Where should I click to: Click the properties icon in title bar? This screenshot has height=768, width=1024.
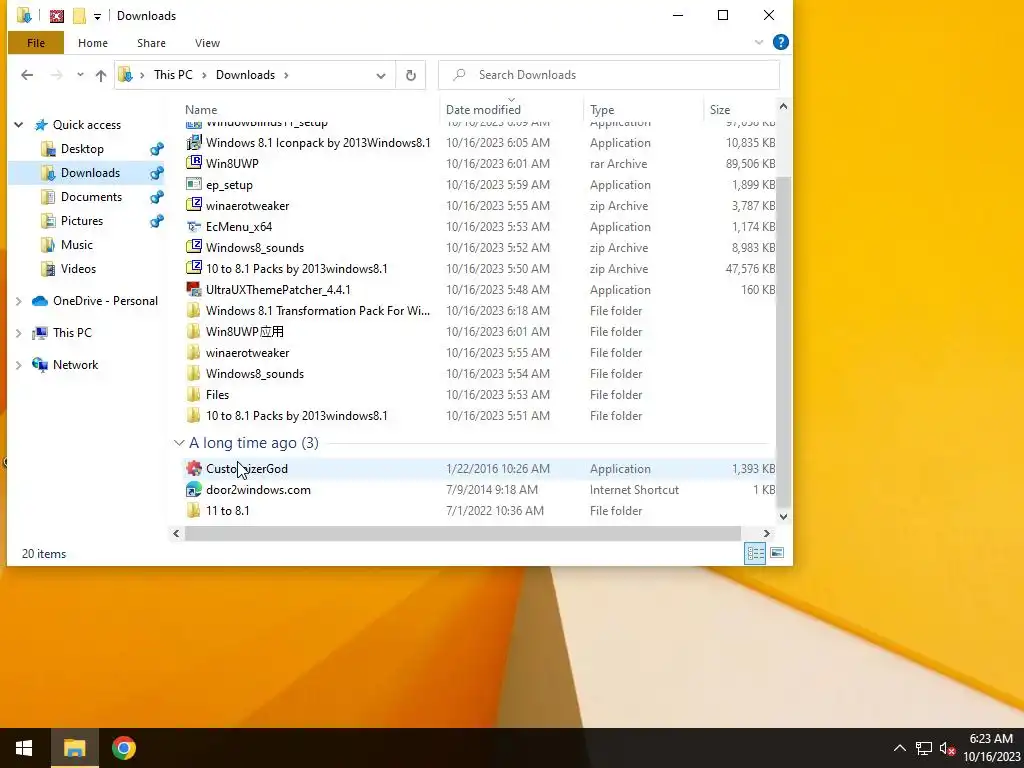(x=57, y=16)
